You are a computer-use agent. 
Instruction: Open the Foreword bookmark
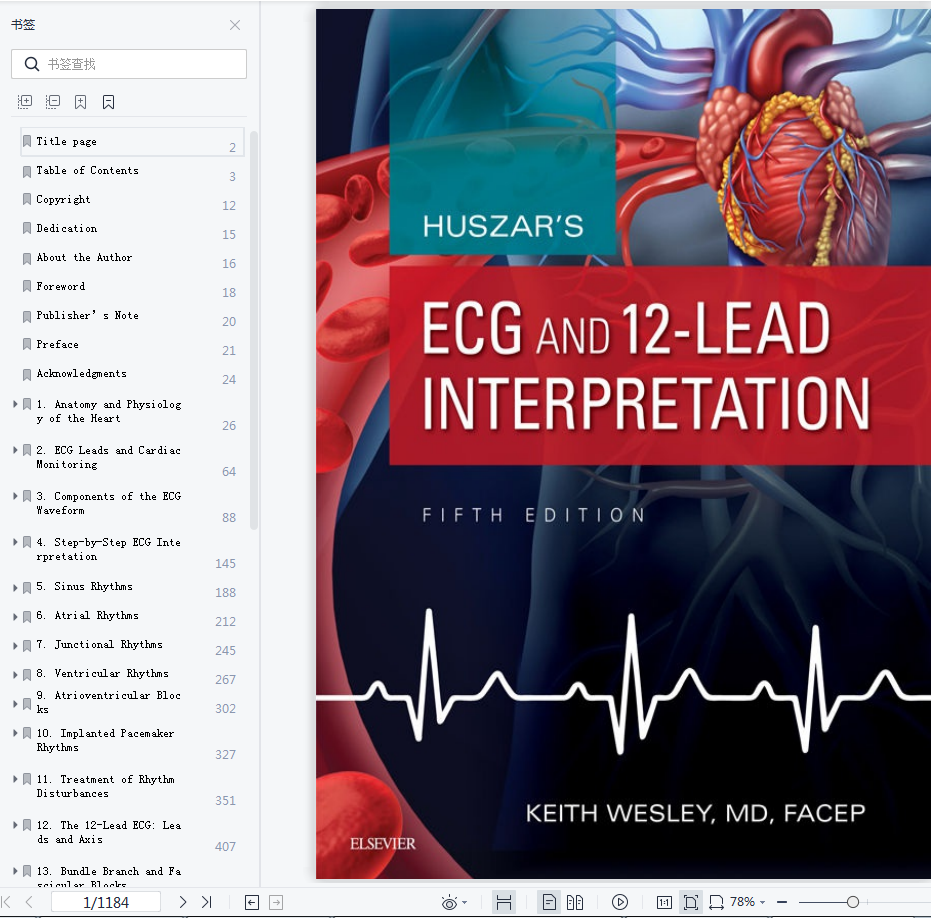click(x=132, y=287)
